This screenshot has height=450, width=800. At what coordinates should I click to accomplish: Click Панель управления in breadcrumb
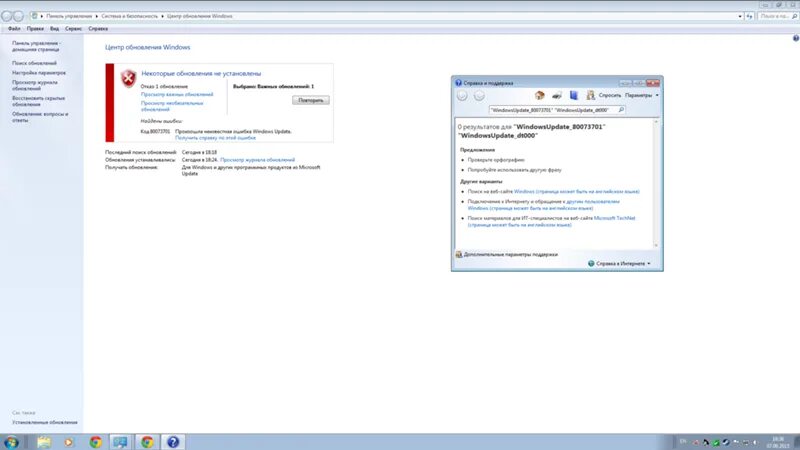69,16
